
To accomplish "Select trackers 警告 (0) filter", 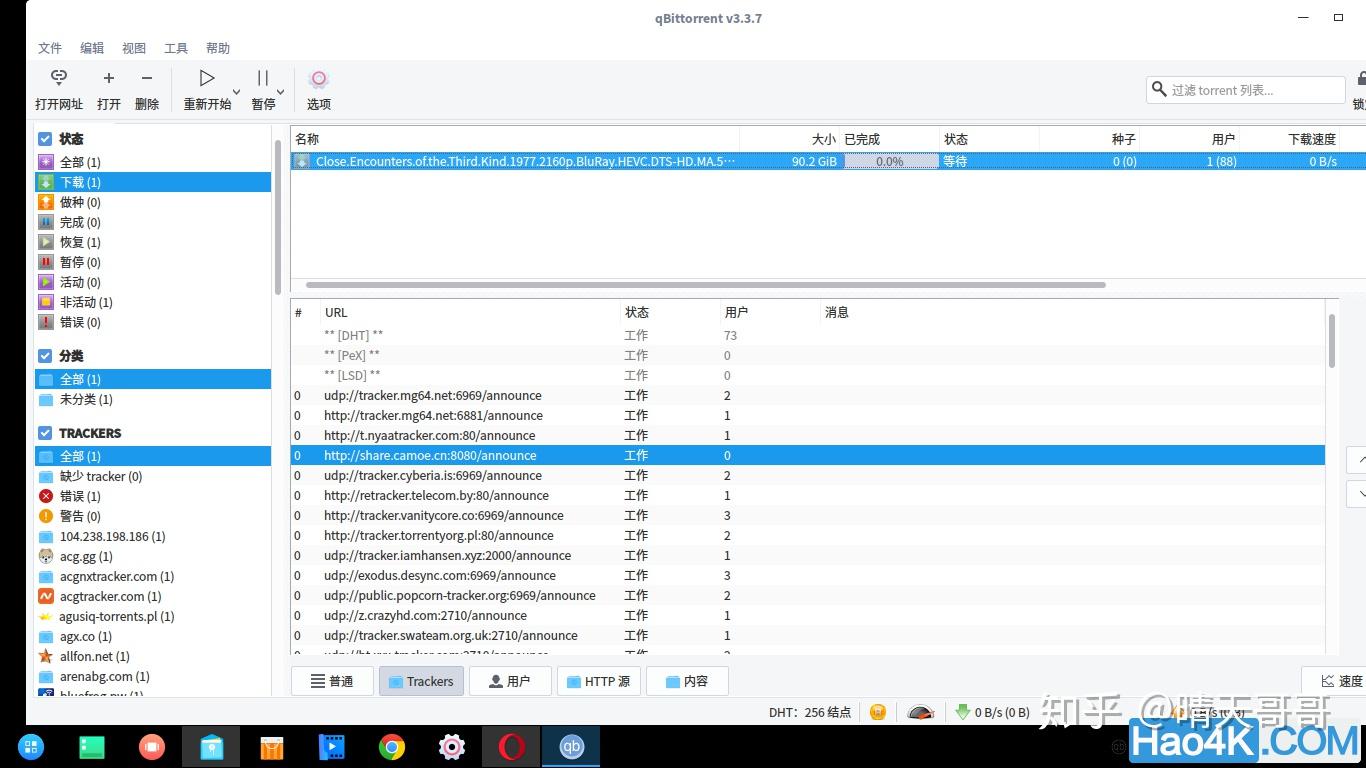I will (153, 516).
